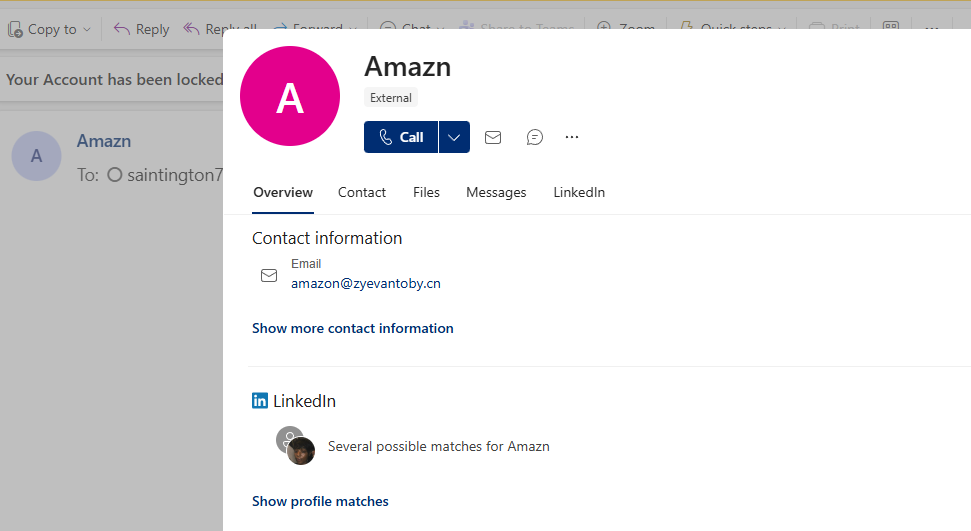Screen dimensions: 971x531
Task: Show more contact information
Action: (x=353, y=328)
